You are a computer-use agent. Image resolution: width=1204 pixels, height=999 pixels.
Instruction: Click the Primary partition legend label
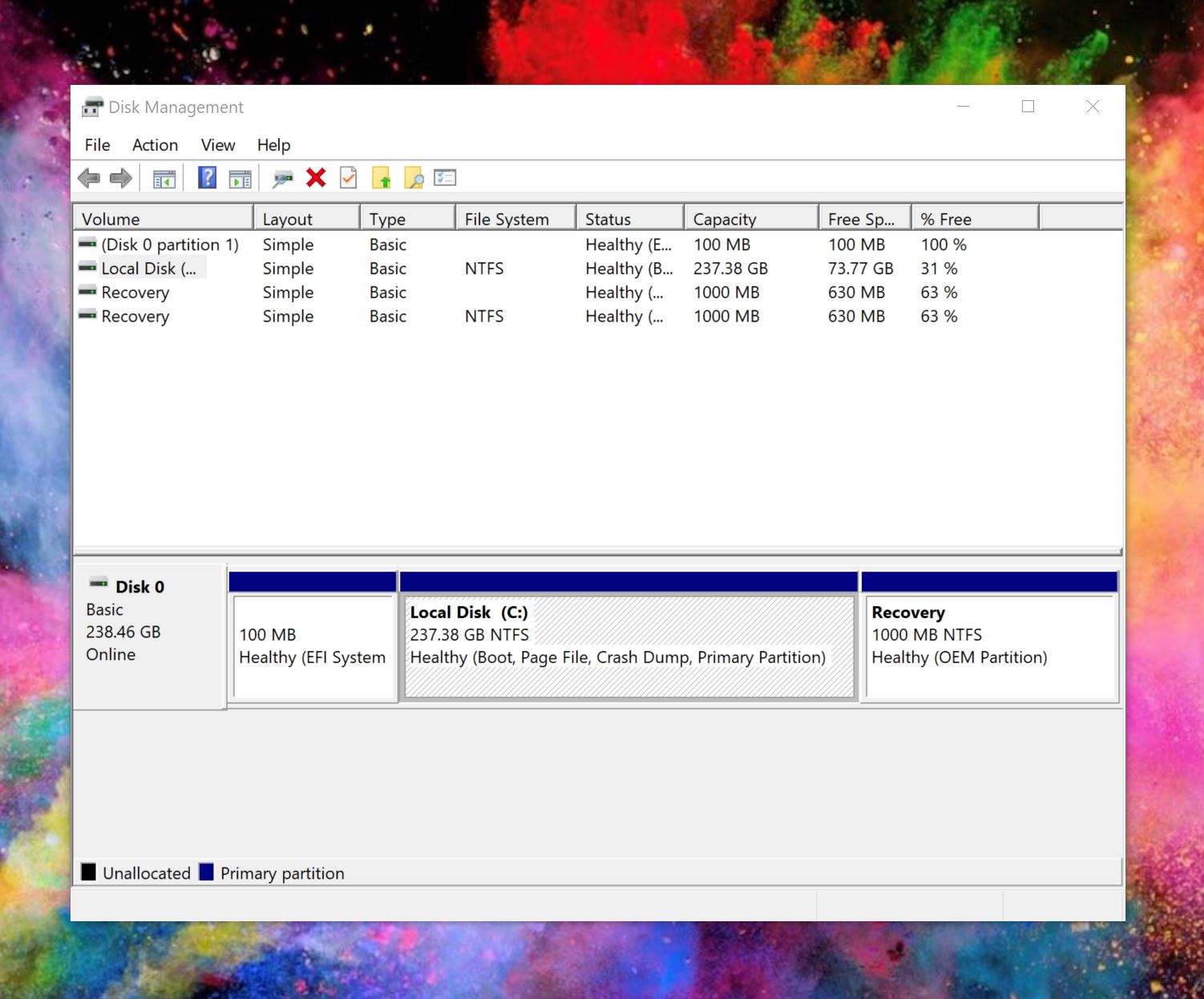pyautogui.click(x=282, y=873)
